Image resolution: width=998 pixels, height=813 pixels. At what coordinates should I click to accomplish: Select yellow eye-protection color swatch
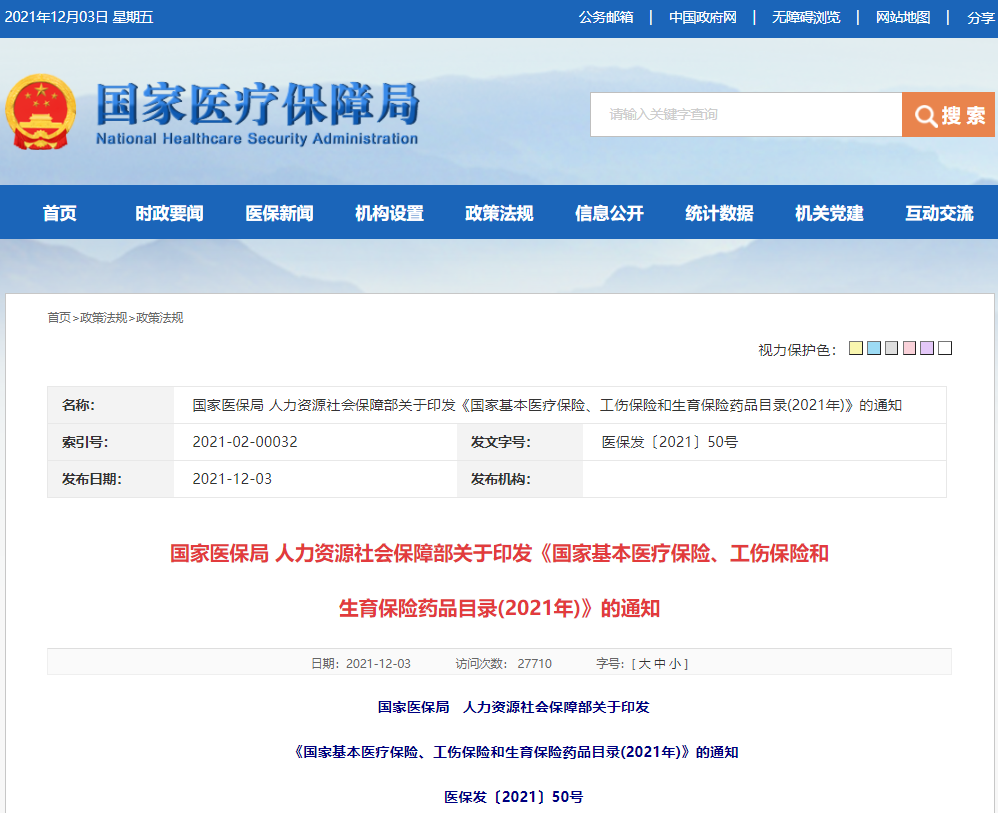point(856,348)
